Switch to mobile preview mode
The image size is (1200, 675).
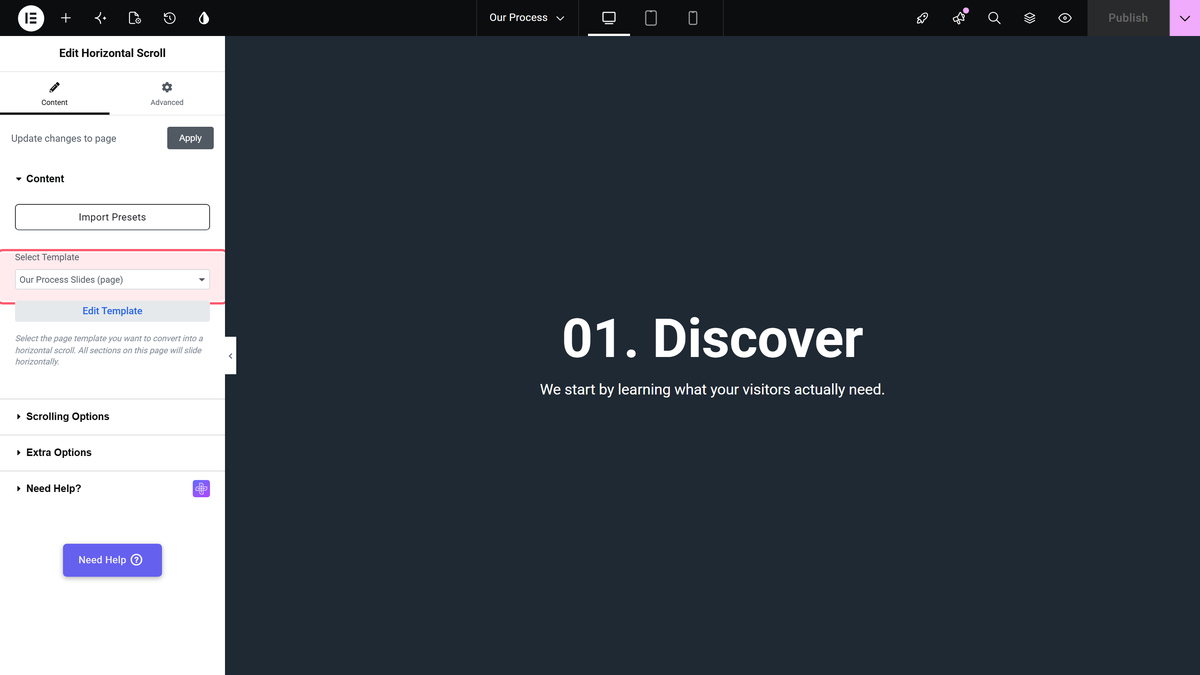[x=693, y=18]
